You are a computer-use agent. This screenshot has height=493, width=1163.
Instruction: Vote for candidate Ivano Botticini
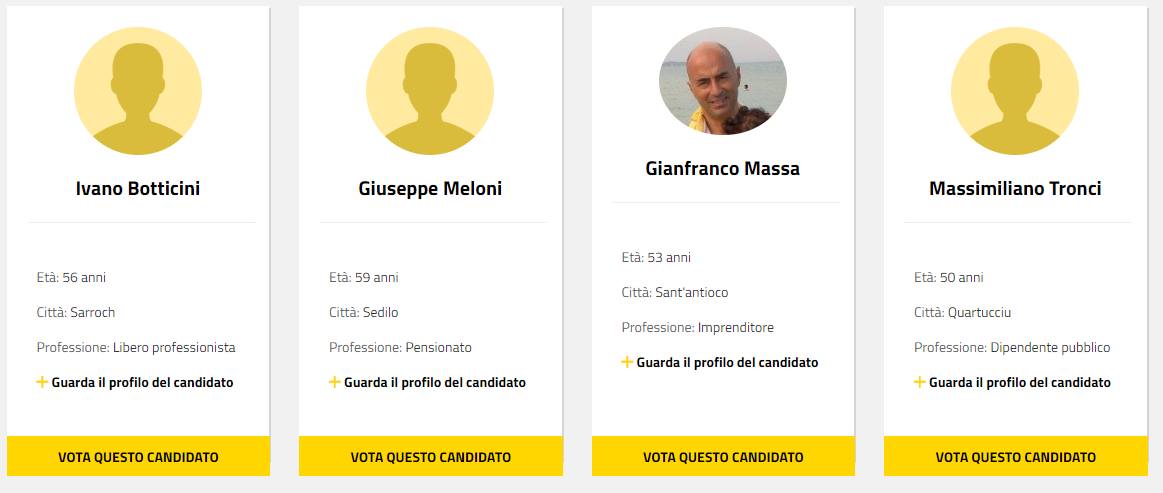click(x=138, y=457)
